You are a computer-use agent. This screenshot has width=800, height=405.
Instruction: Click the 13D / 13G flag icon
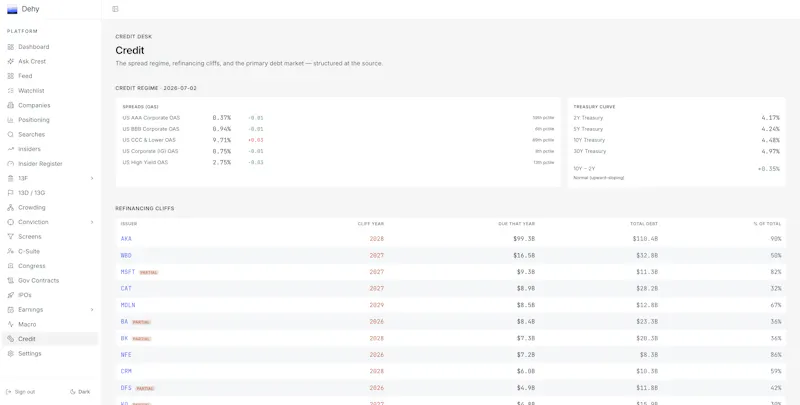[10, 193]
